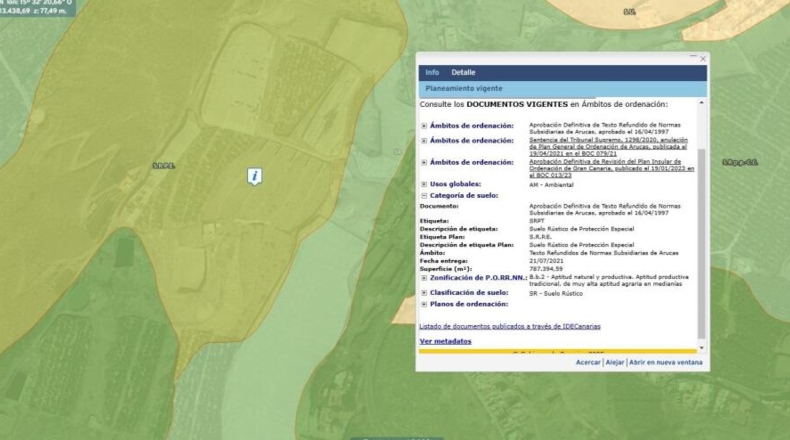
Task: Expand Ámbitos de ordenación for Plan Insular revision
Action: pyautogui.click(x=424, y=163)
